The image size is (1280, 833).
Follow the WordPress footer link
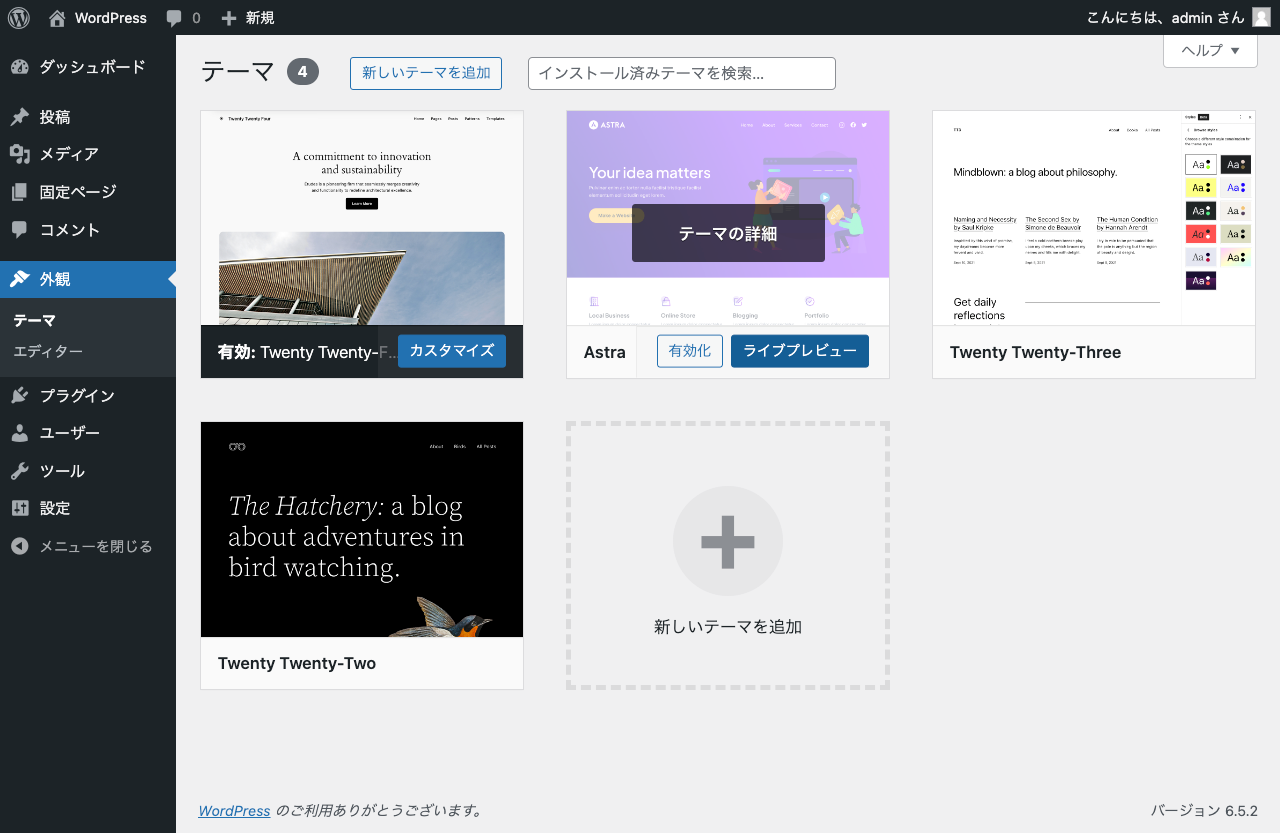tap(234, 811)
